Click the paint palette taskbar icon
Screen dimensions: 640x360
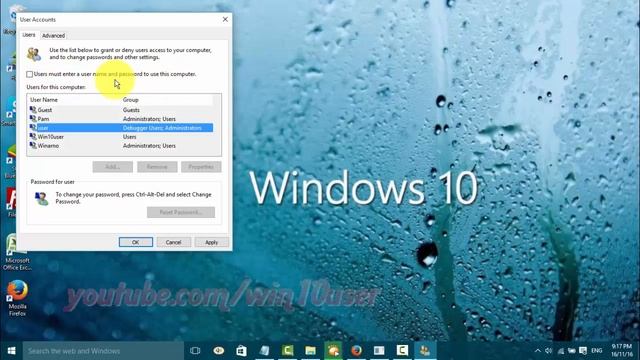[333, 351]
